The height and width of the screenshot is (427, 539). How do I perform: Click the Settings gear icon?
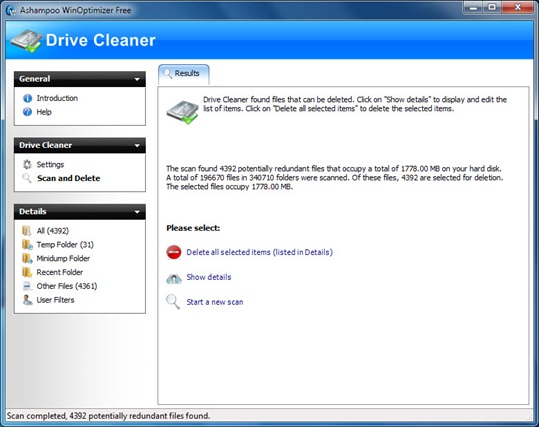pos(27,164)
